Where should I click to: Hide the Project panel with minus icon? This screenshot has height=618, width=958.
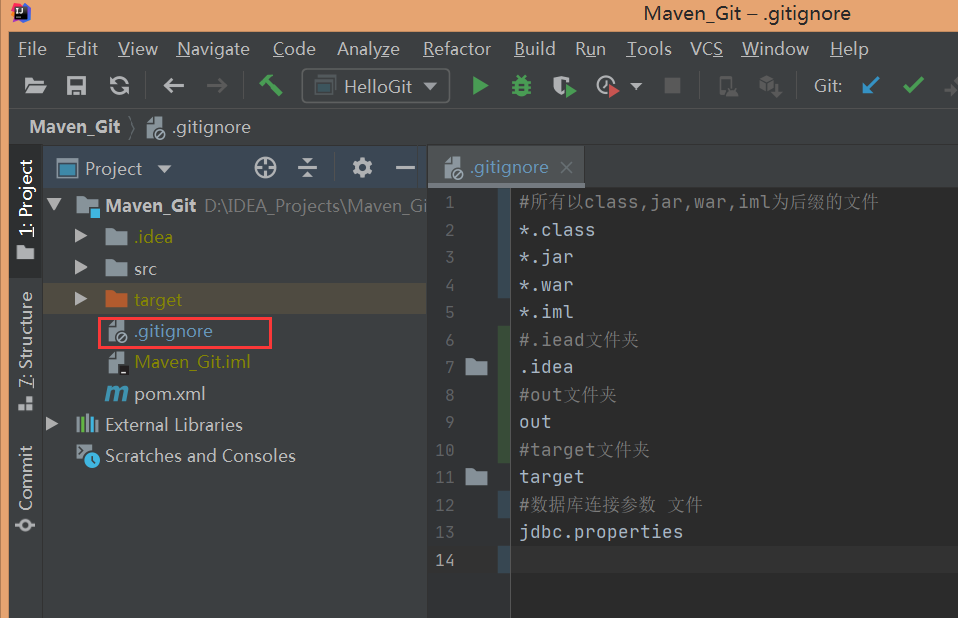pyautogui.click(x=405, y=167)
